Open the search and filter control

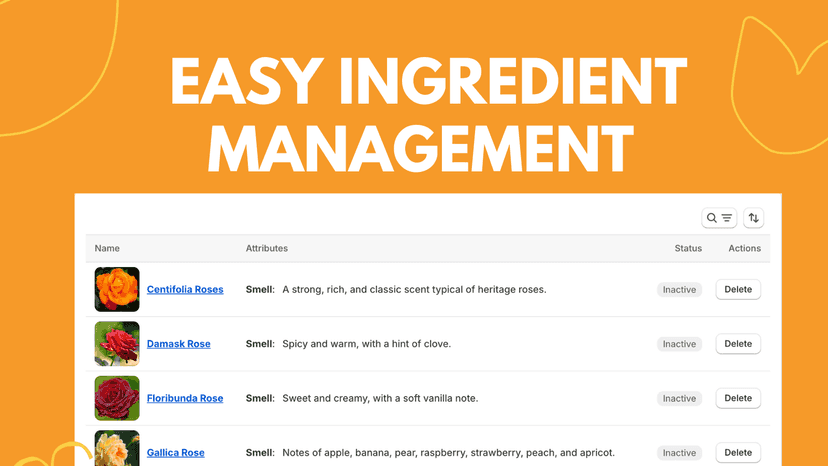coord(719,218)
